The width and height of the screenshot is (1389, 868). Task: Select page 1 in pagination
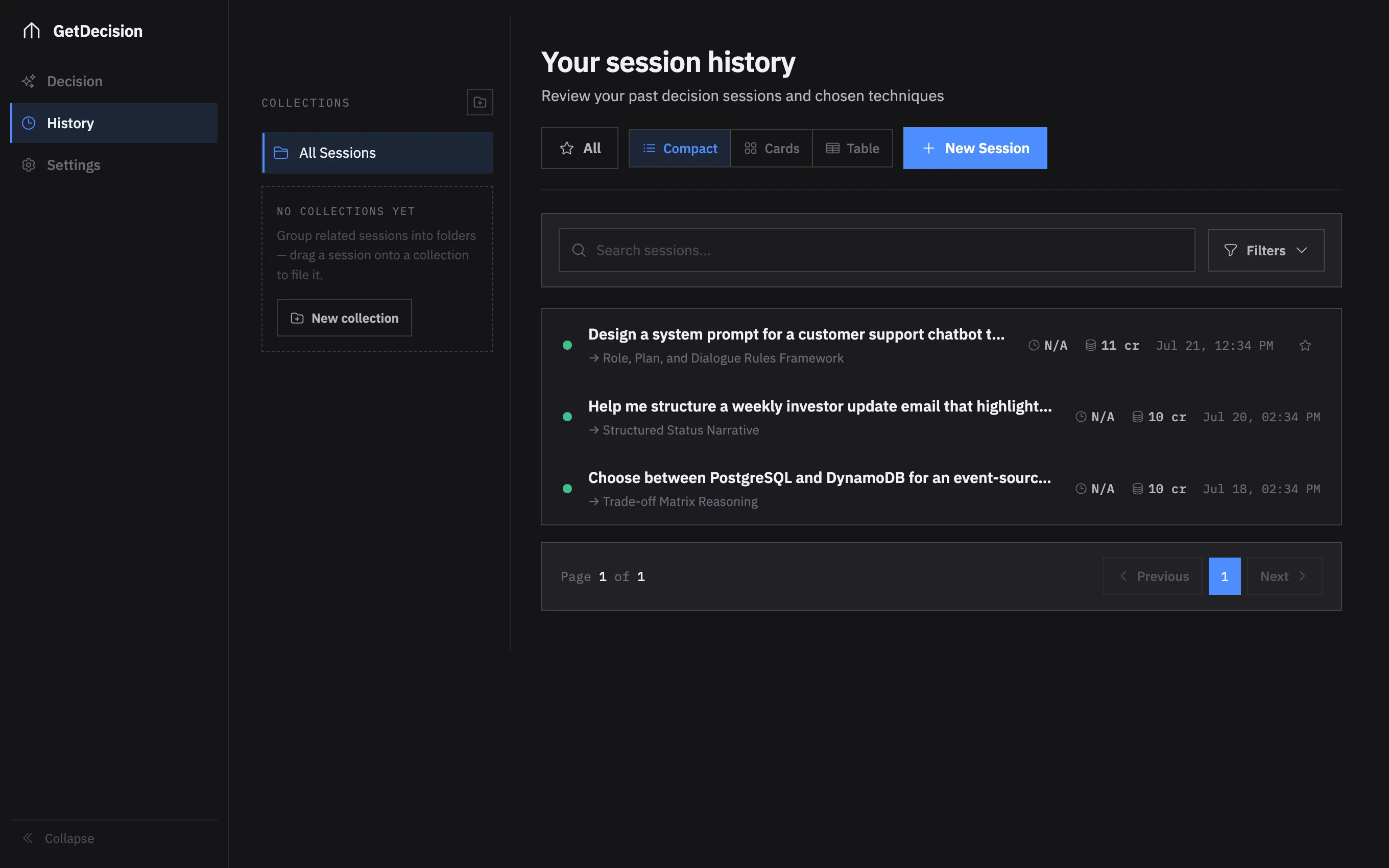click(1224, 576)
